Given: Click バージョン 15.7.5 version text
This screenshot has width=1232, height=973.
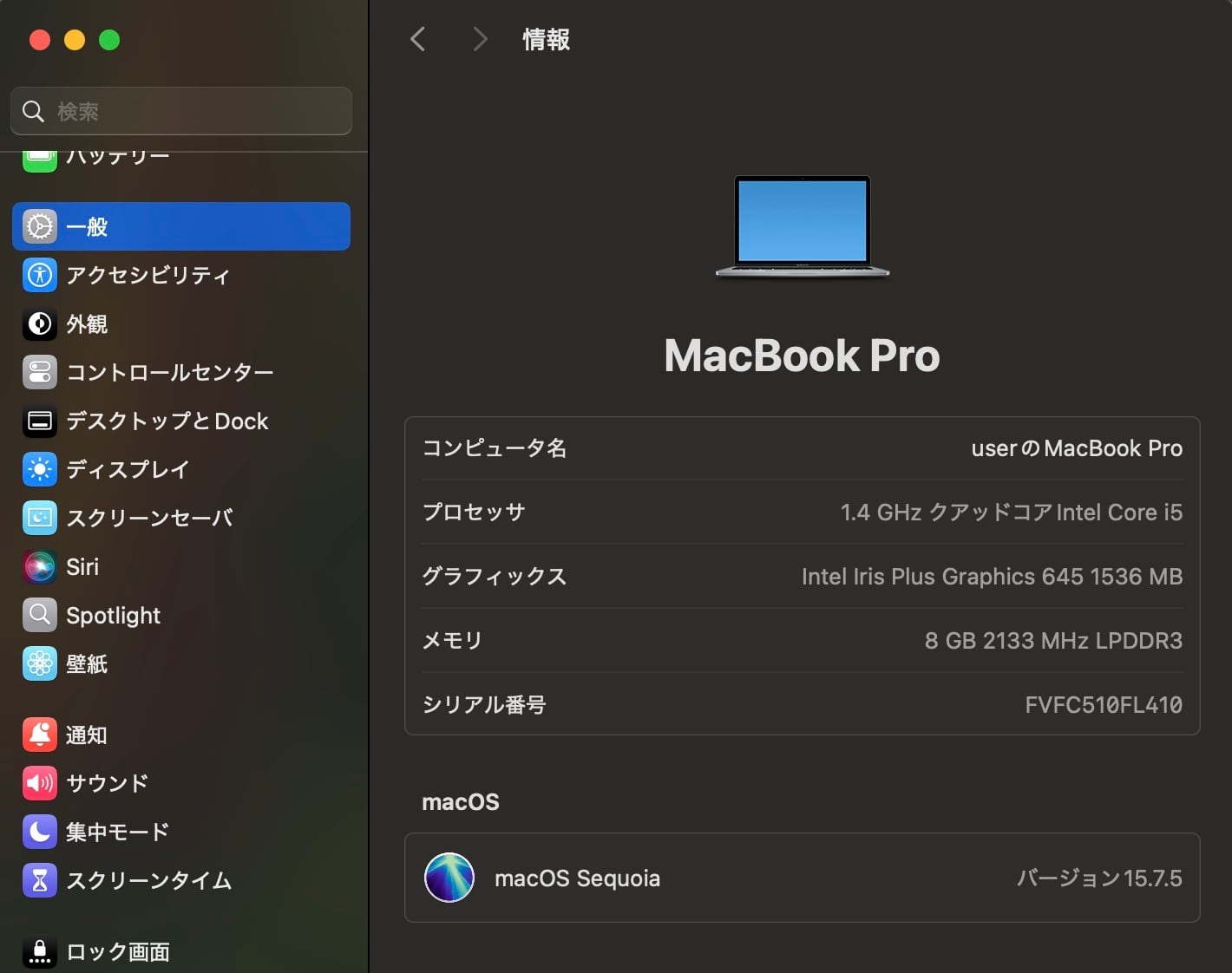Looking at the screenshot, I should click(1099, 878).
